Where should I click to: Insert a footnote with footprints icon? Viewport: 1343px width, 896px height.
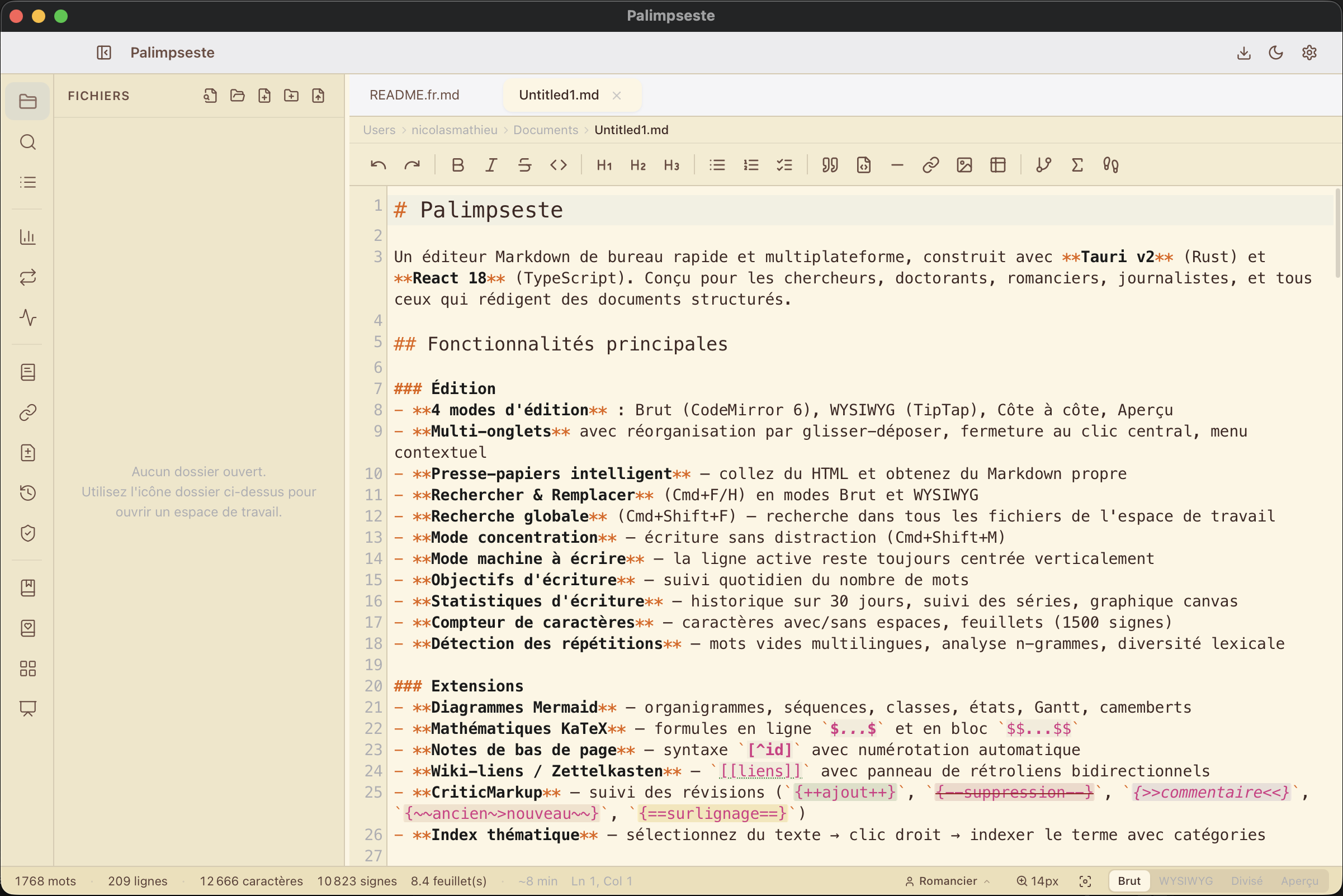pos(1111,165)
